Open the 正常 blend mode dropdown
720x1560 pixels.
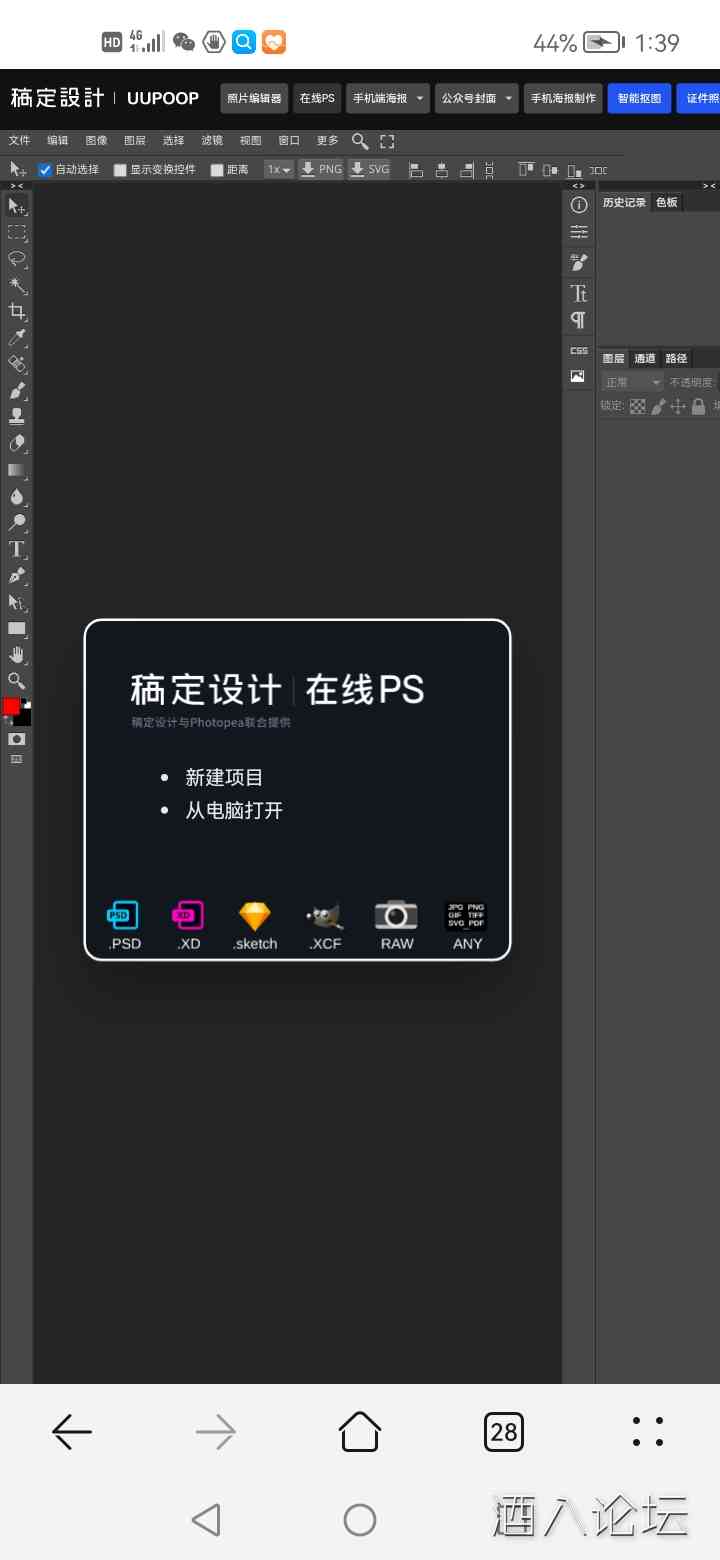(x=632, y=382)
